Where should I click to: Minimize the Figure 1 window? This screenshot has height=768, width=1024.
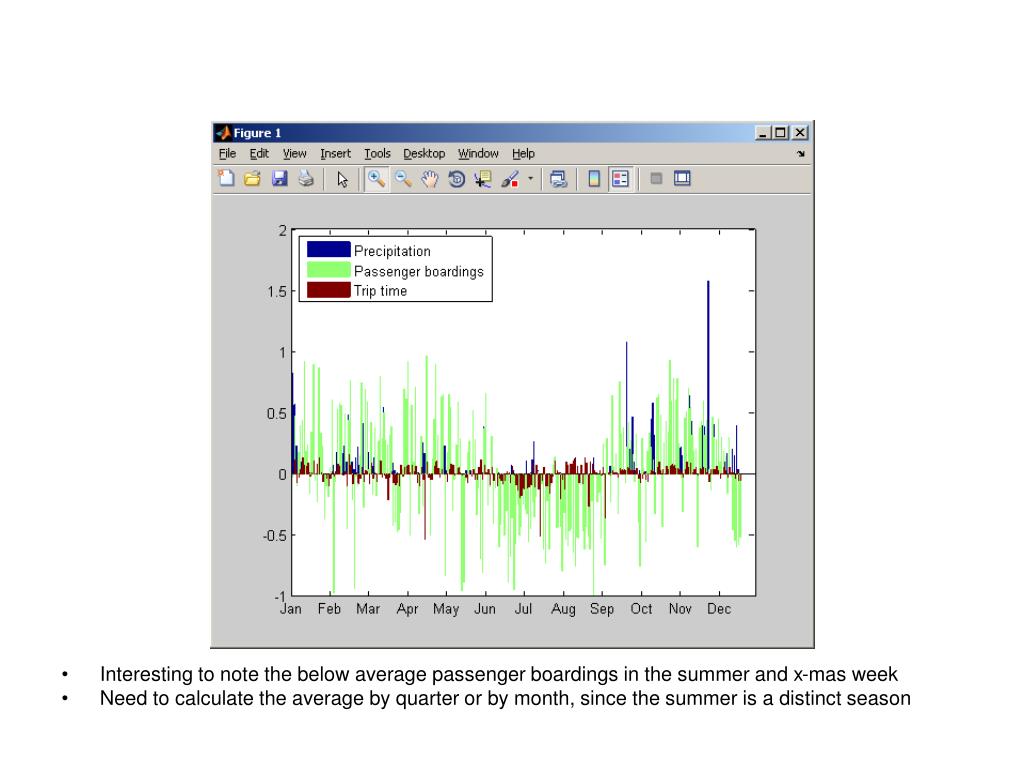763,133
